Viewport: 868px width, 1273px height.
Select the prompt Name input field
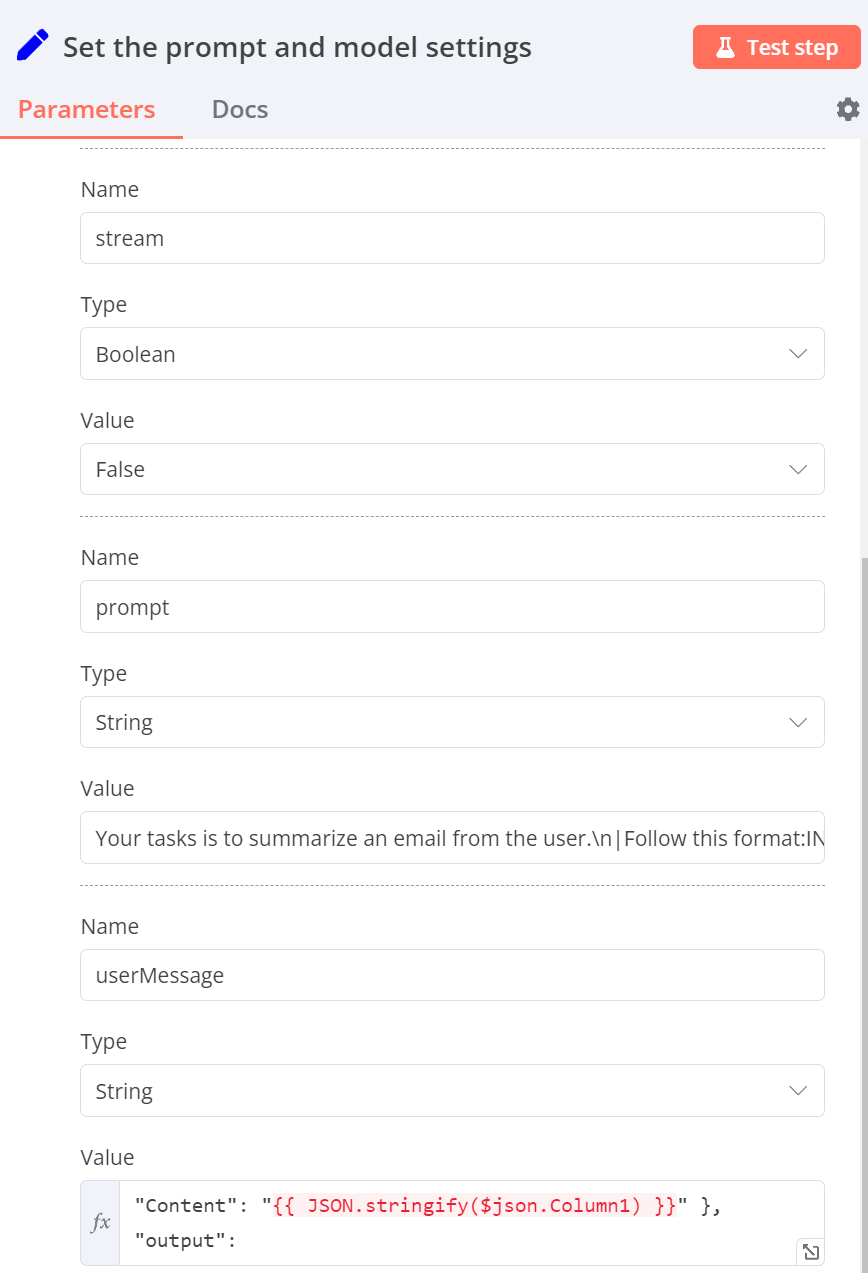(452, 606)
